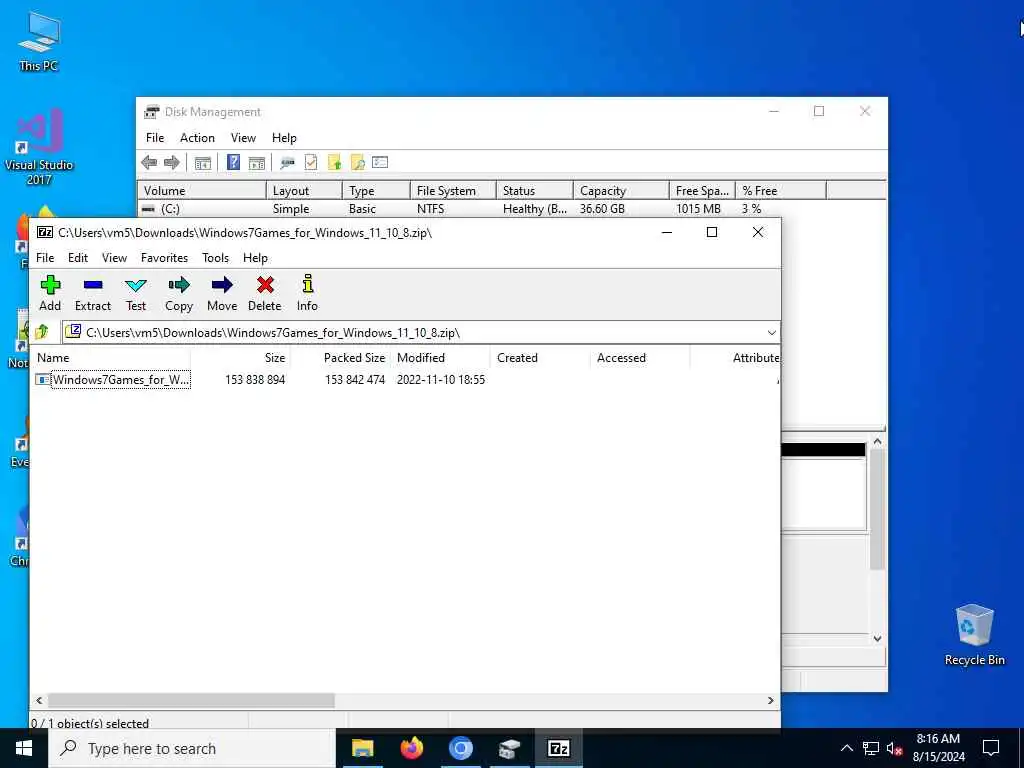The width and height of the screenshot is (1024, 768).
Task: Select the (C:) volume row in Disk Management
Action: (511, 209)
